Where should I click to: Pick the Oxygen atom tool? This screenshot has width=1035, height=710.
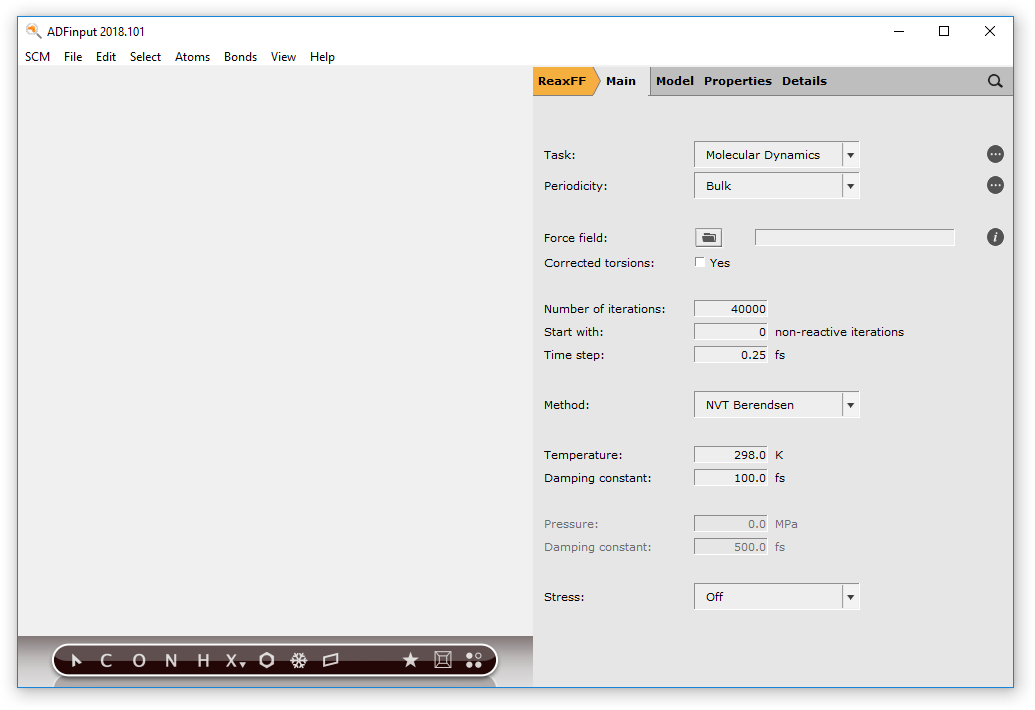[139, 661]
